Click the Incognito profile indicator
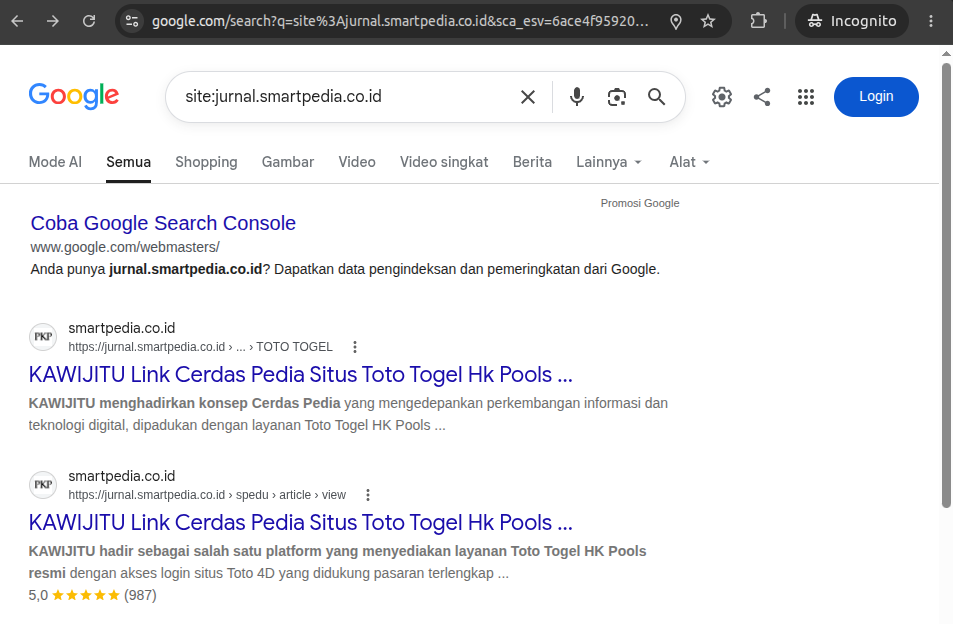The width and height of the screenshot is (953, 624). (852, 21)
